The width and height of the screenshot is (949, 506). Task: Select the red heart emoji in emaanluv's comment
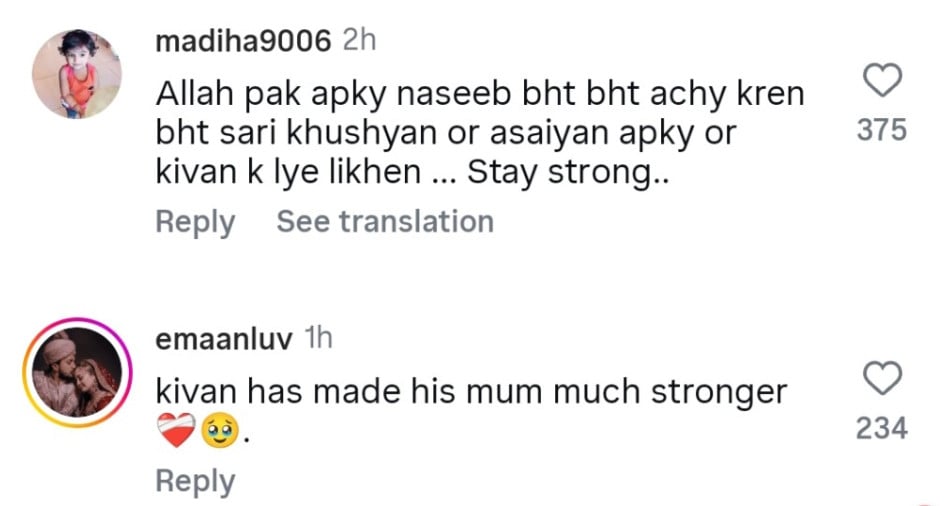tap(176, 433)
